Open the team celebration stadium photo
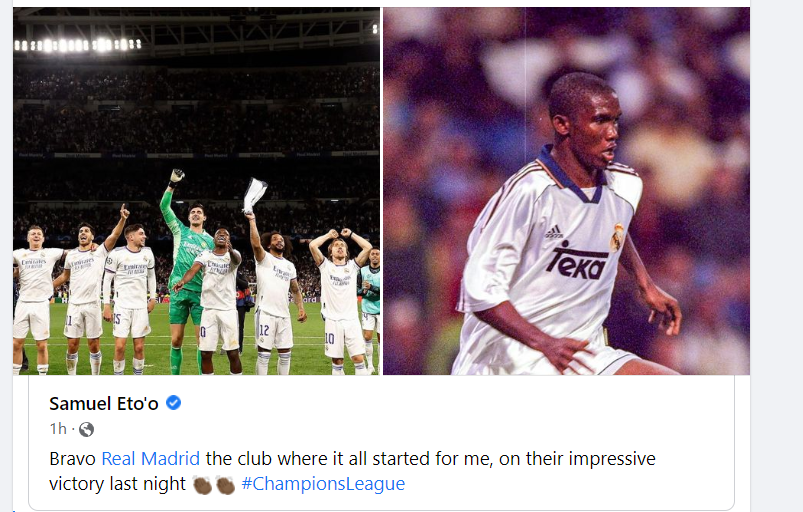 (x=197, y=191)
